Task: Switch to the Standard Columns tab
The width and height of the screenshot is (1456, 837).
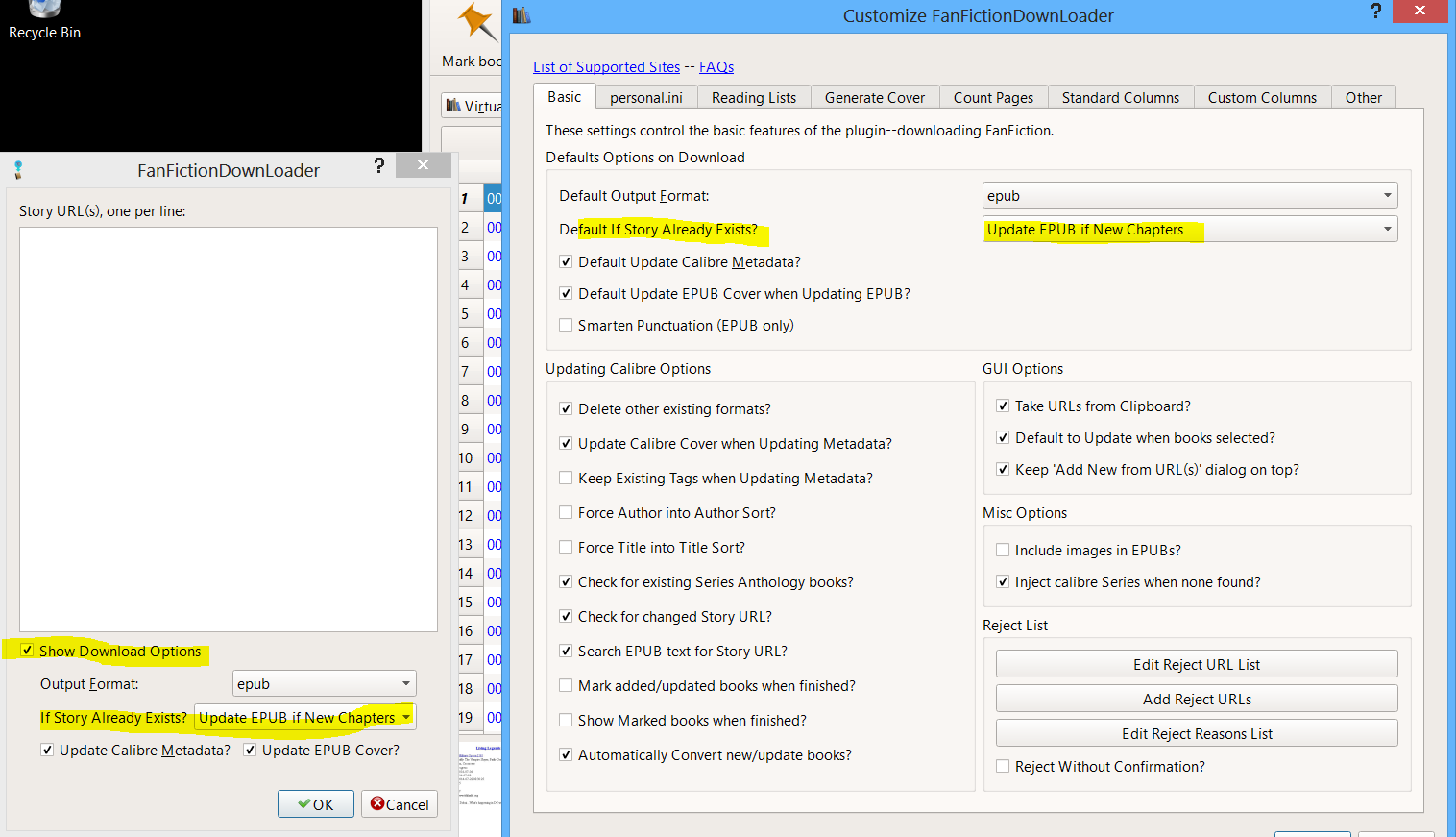Action: click(1121, 97)
